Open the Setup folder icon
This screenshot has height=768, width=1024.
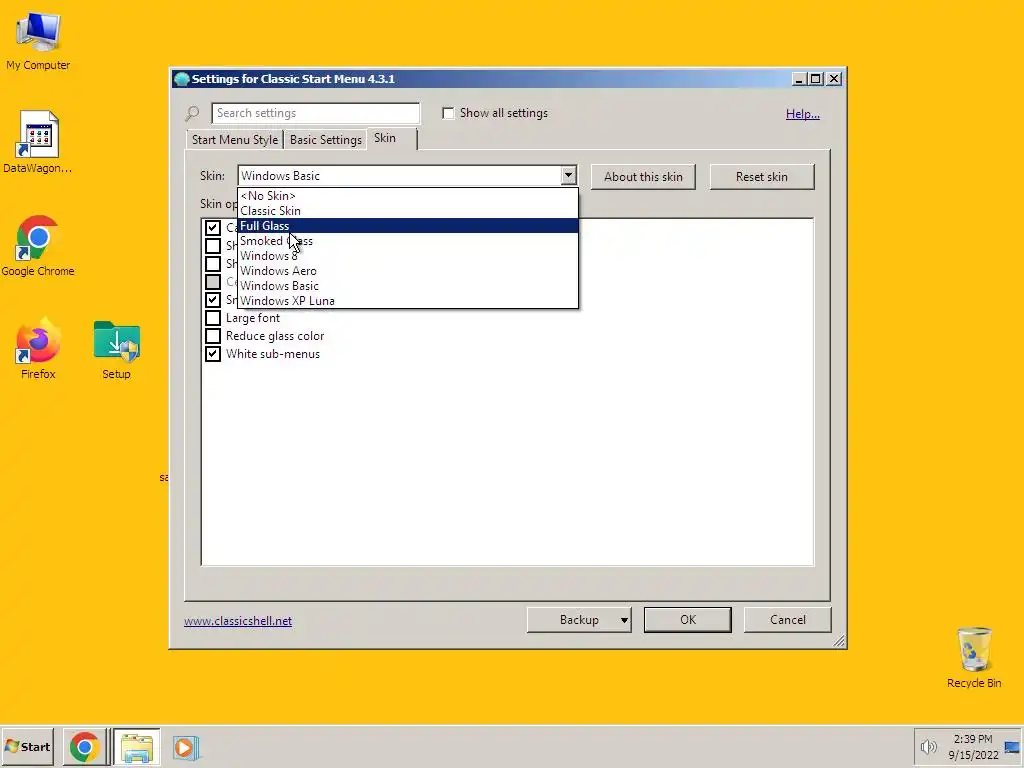tap(116, 349)
